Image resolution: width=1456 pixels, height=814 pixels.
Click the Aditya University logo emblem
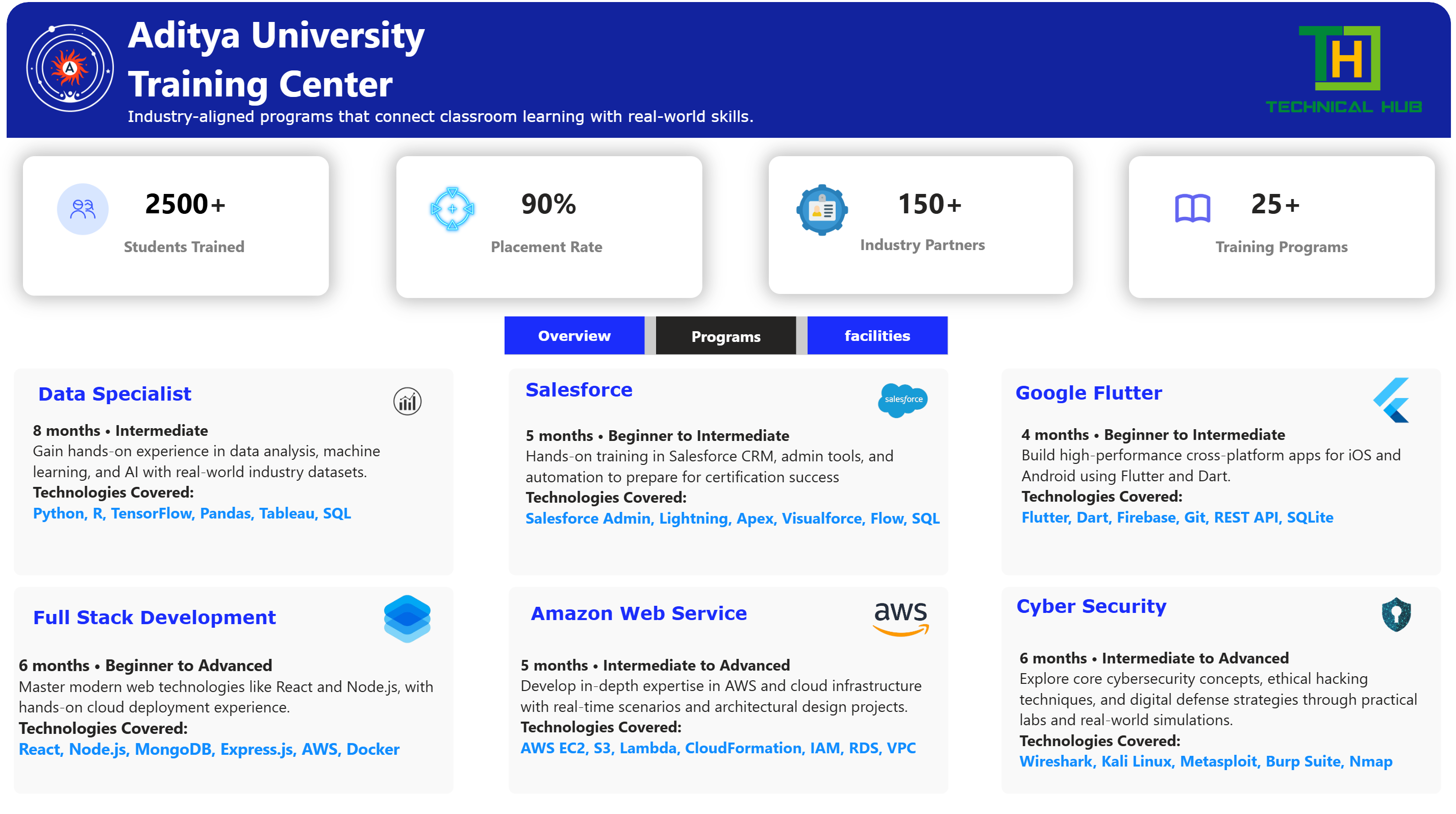pos(69,68)
